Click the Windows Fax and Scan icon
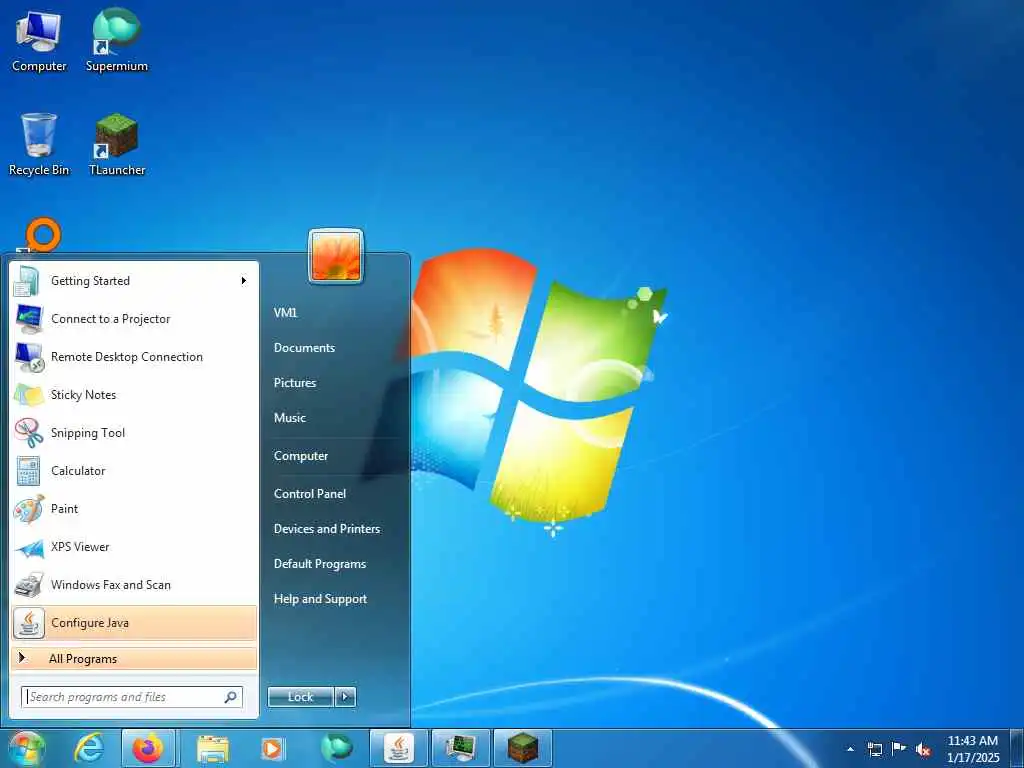1024x768 pixels. point(29,585)
